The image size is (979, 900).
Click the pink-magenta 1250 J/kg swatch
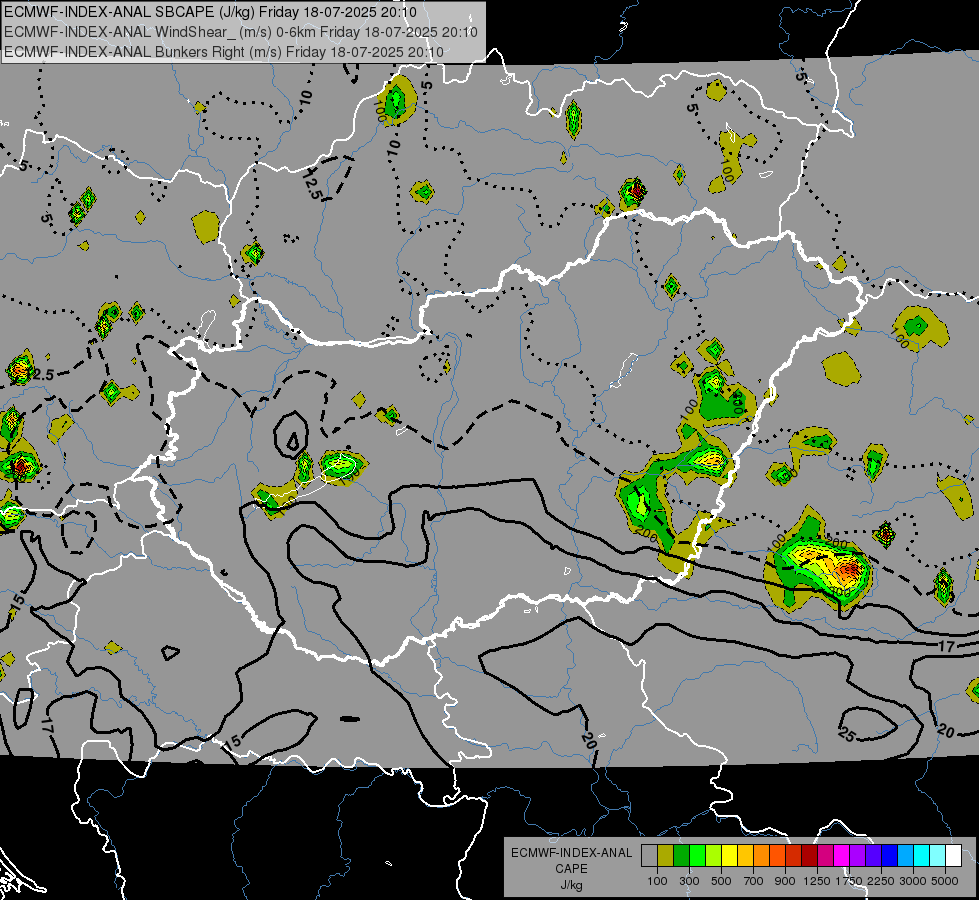click(x=826, y=856)
